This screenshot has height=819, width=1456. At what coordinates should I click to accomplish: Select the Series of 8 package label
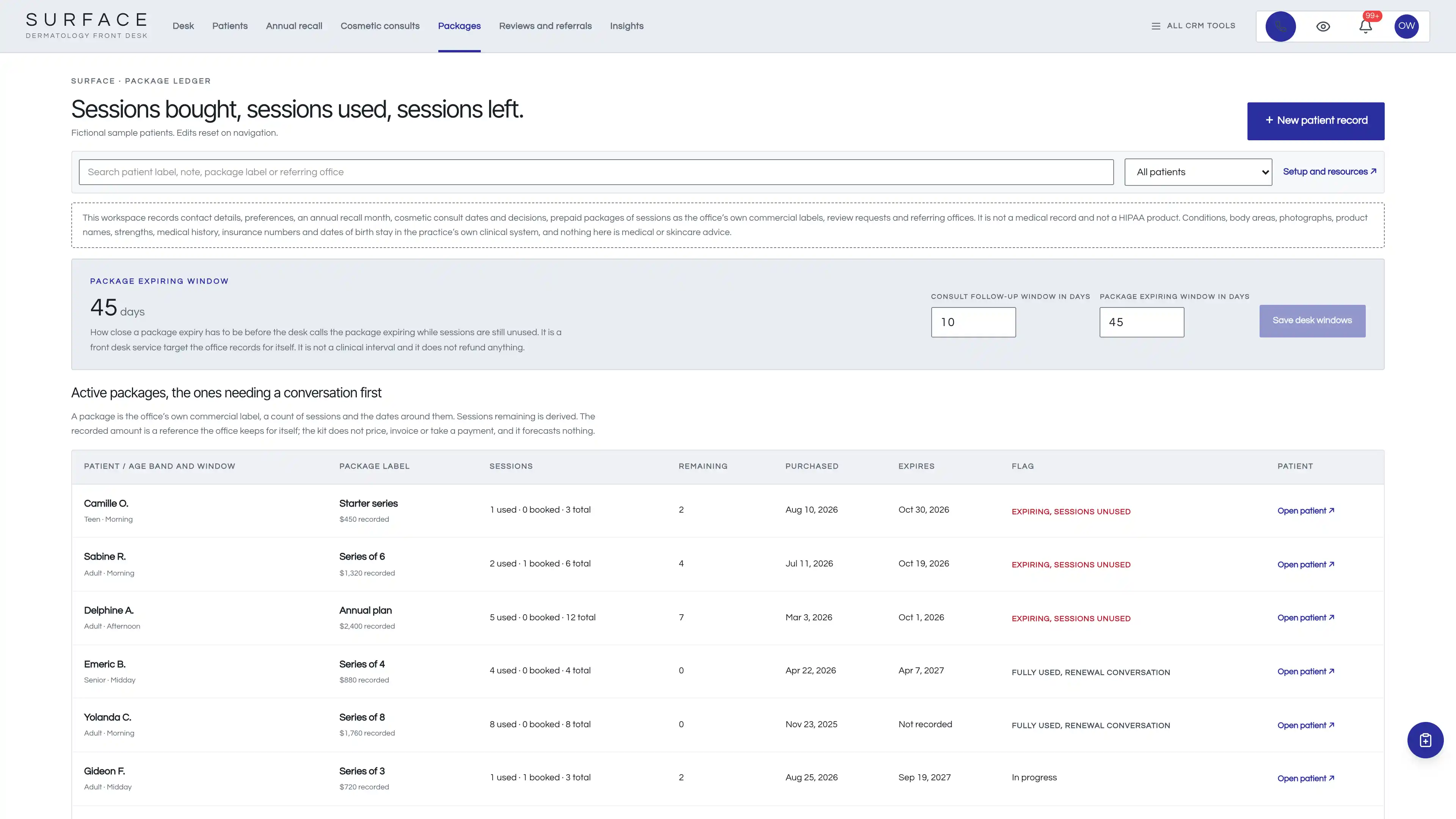click(362, 717)
